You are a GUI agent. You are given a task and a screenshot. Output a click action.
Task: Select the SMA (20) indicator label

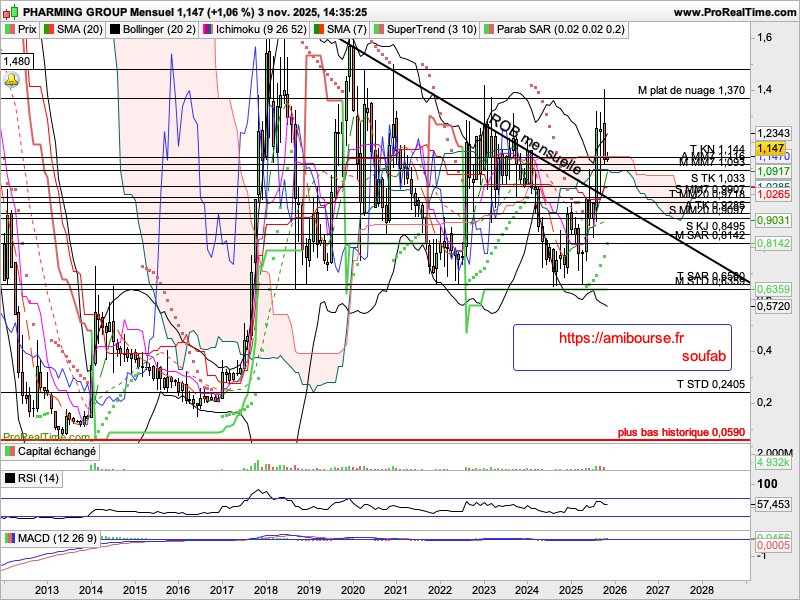[78, 30]
